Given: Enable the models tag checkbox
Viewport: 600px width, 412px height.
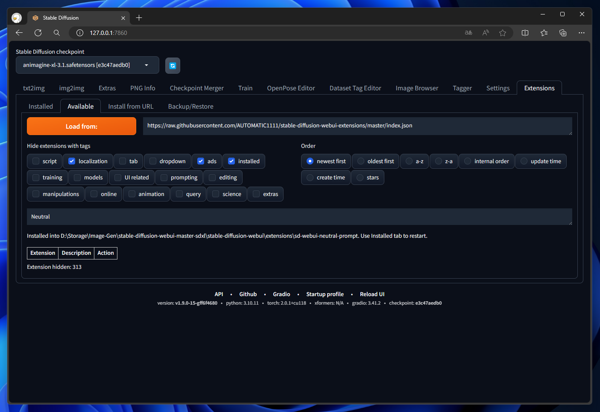Looking at the screenshot, I should click(77, 178).
